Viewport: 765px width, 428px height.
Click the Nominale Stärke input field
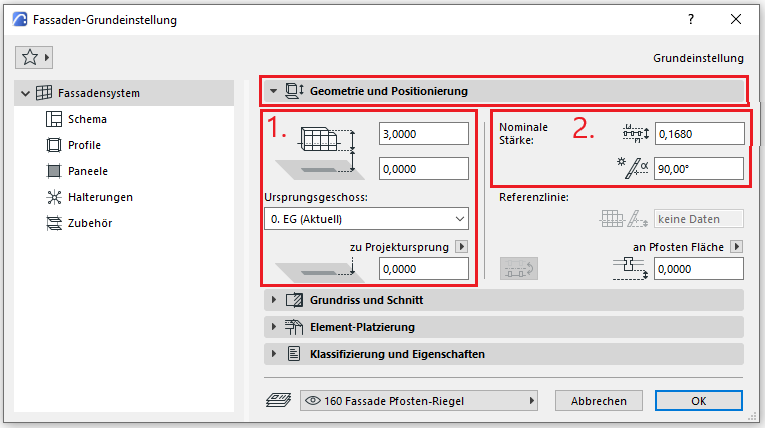699,133
